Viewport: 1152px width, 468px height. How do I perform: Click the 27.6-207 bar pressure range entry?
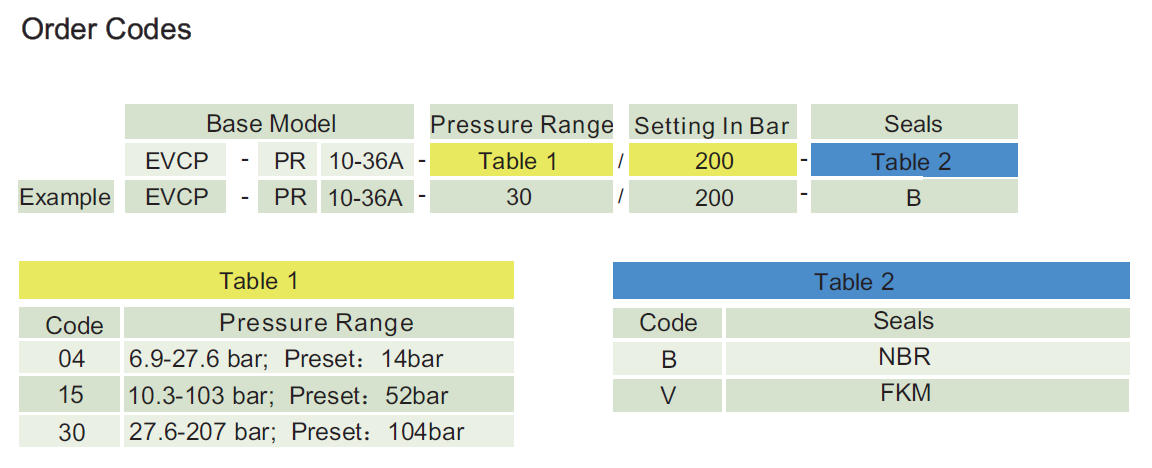point(297,432)
